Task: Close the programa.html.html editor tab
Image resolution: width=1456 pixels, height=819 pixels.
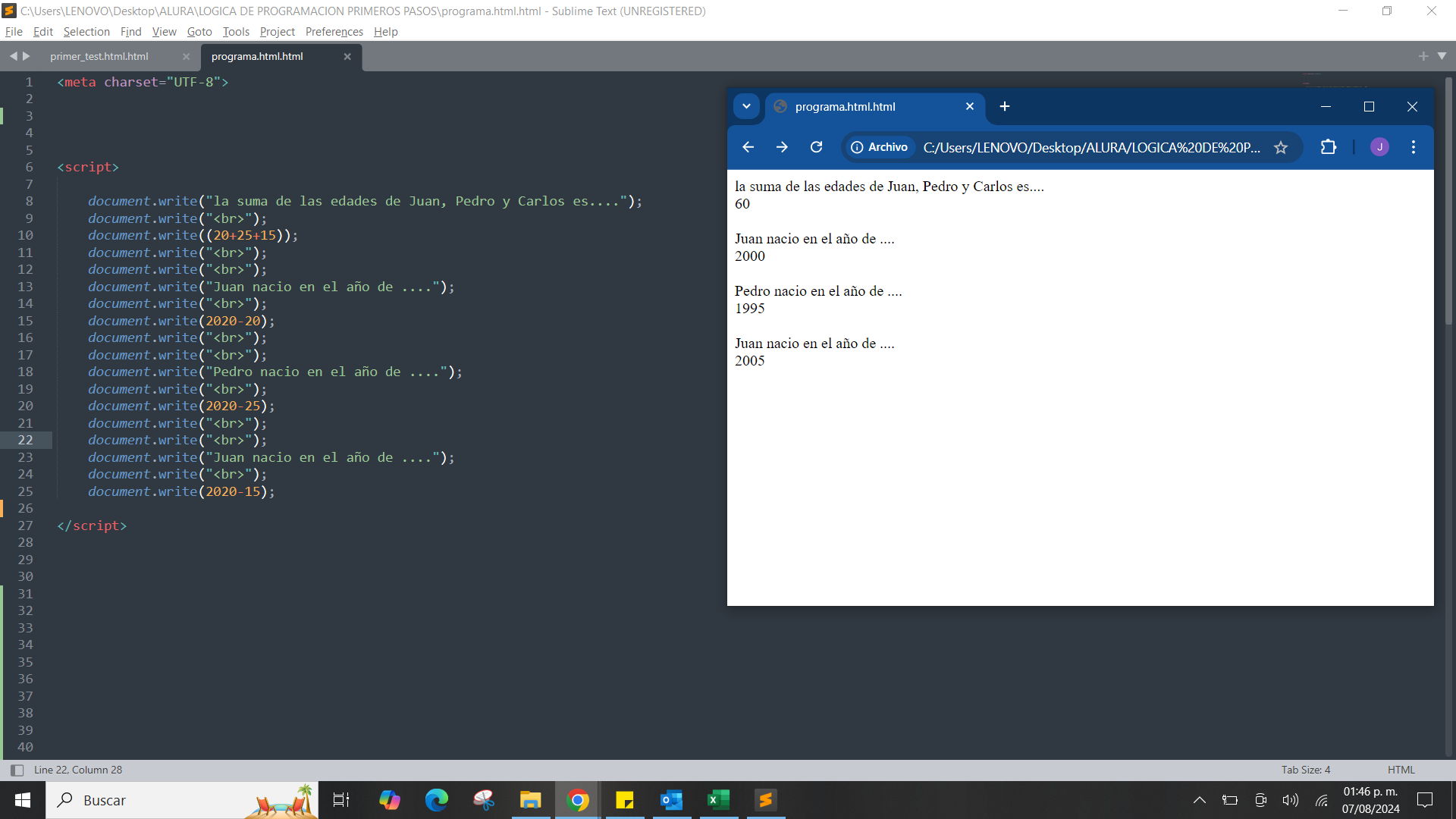Action: click(347, 57)
